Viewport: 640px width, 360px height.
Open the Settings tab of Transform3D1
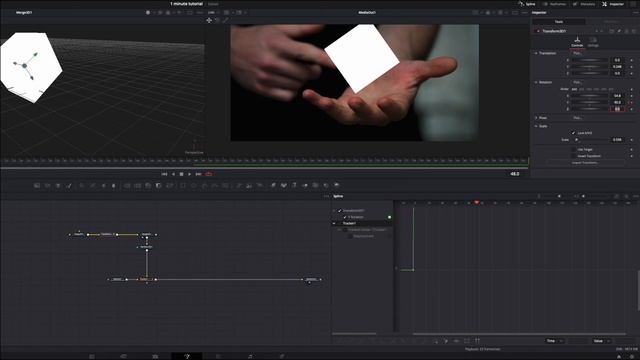coord(593,42)
